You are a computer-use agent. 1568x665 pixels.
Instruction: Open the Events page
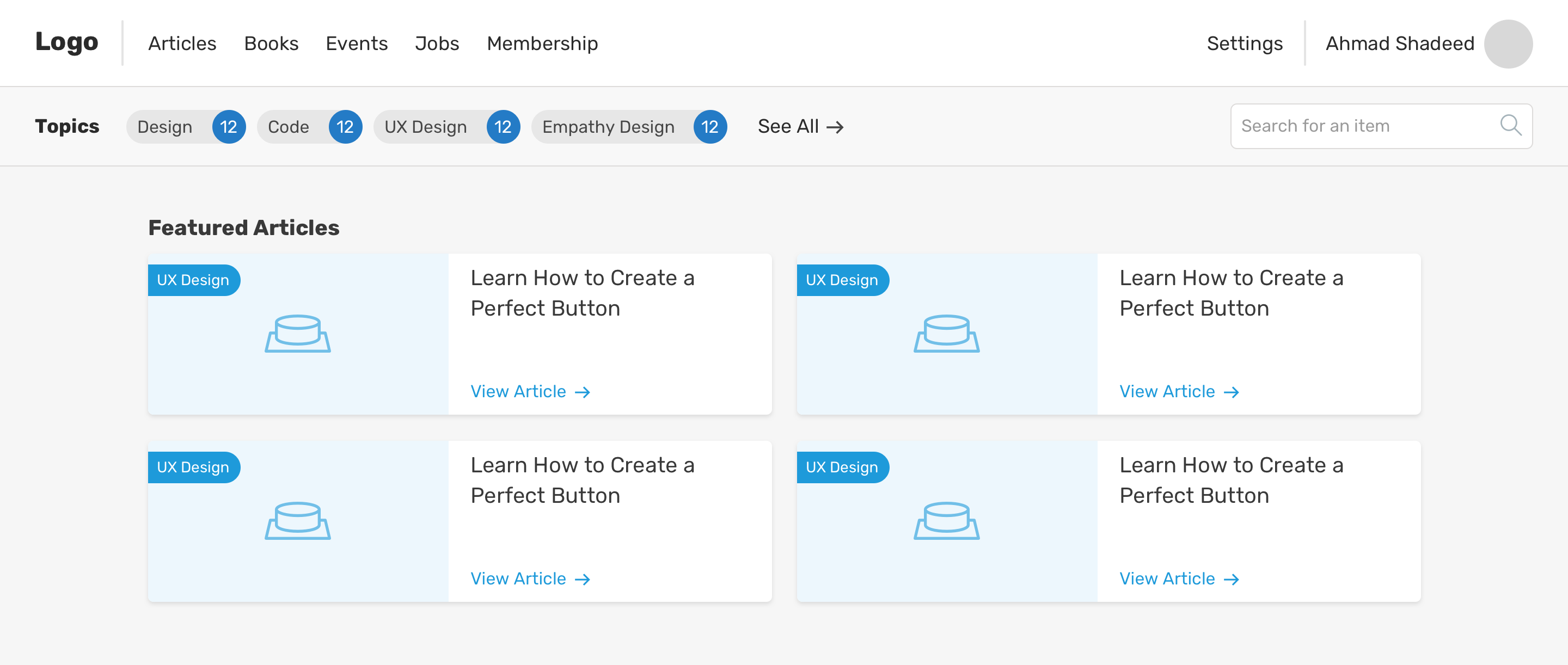pyautogui.click(x=356, y=44)
